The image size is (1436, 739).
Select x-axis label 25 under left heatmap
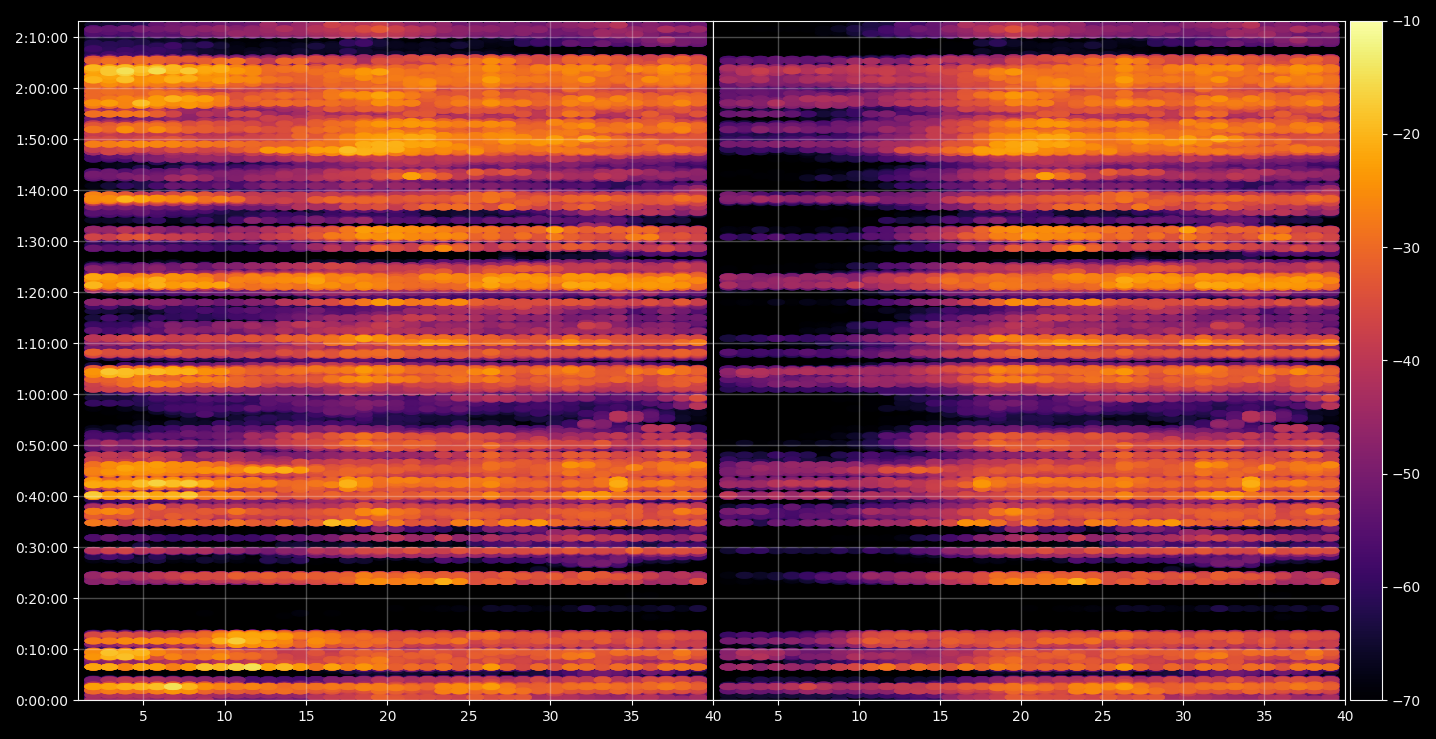pyautogui.click(x=469, y=716)
